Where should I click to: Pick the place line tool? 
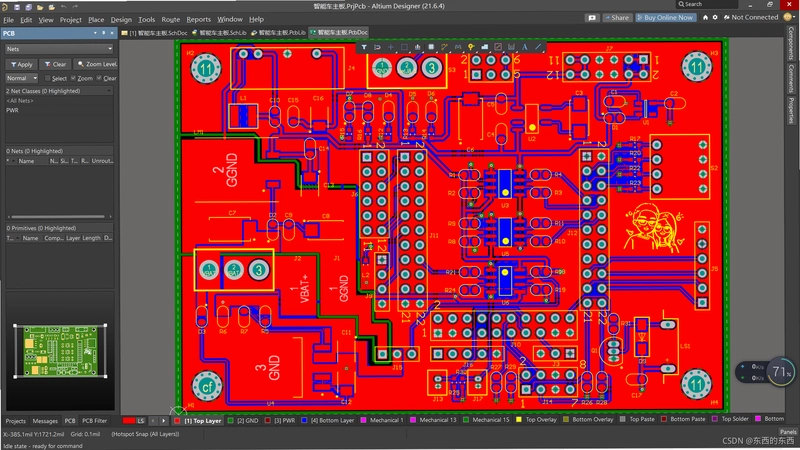click(538, 47)
